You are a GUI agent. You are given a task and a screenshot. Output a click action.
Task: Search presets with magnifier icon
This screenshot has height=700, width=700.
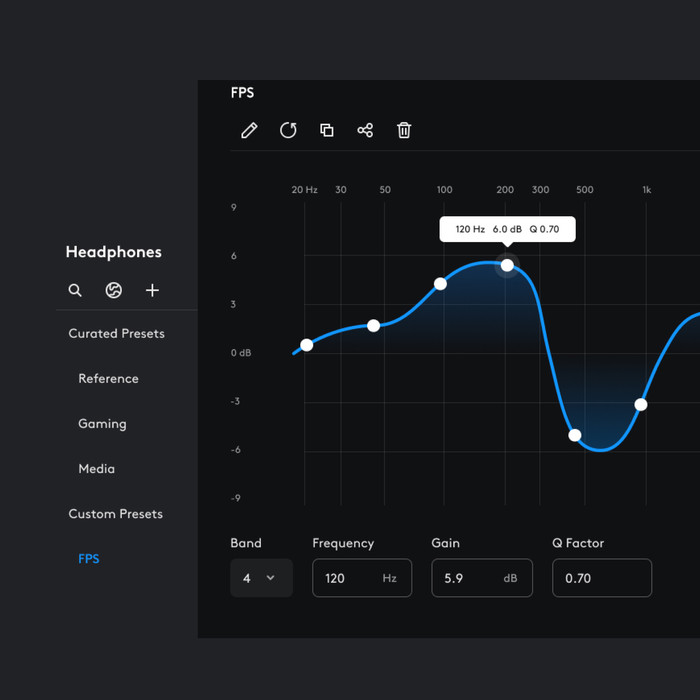click(x=75, y=290)
